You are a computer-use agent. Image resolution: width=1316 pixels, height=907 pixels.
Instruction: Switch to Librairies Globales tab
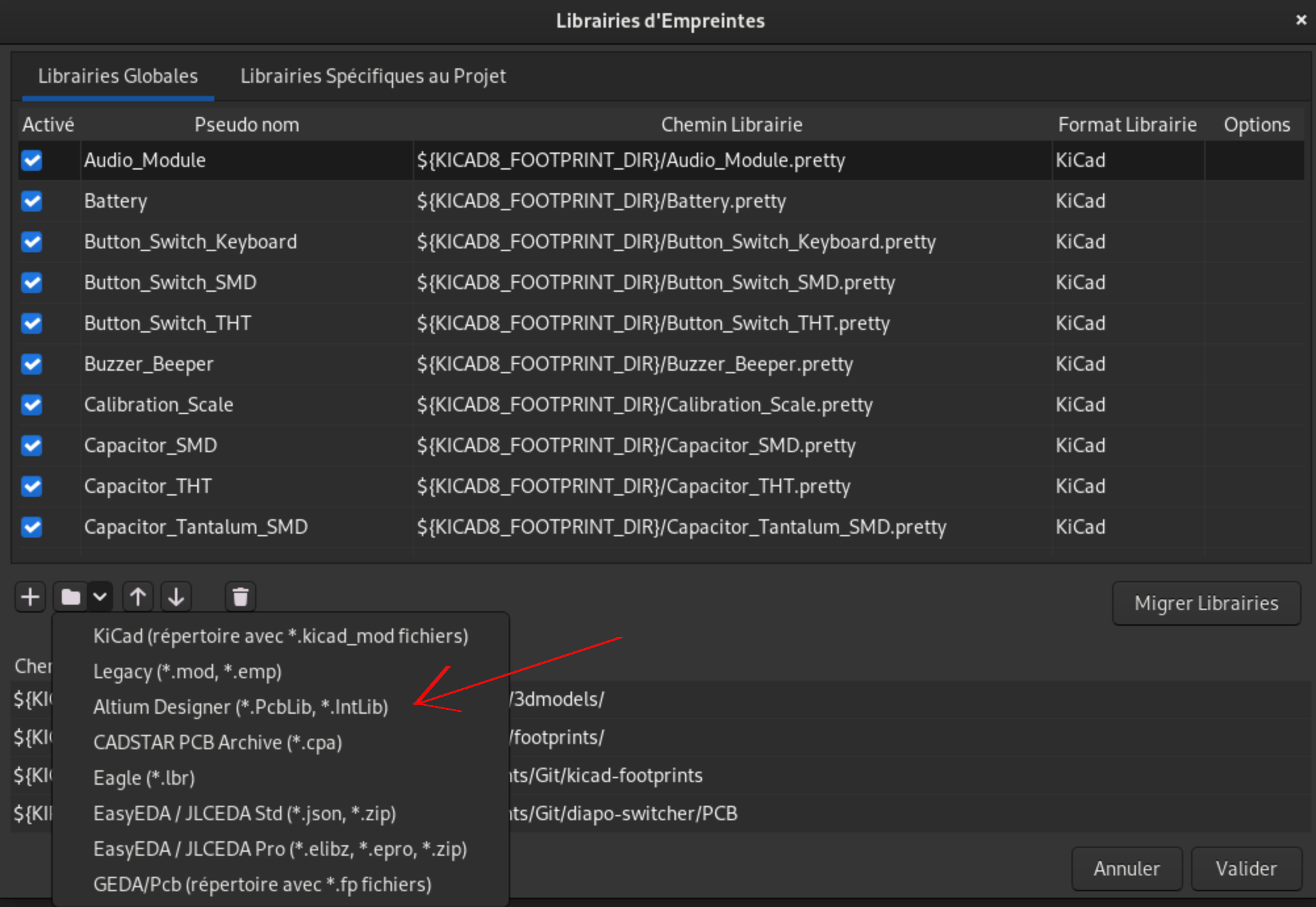[x=118, y=76]
